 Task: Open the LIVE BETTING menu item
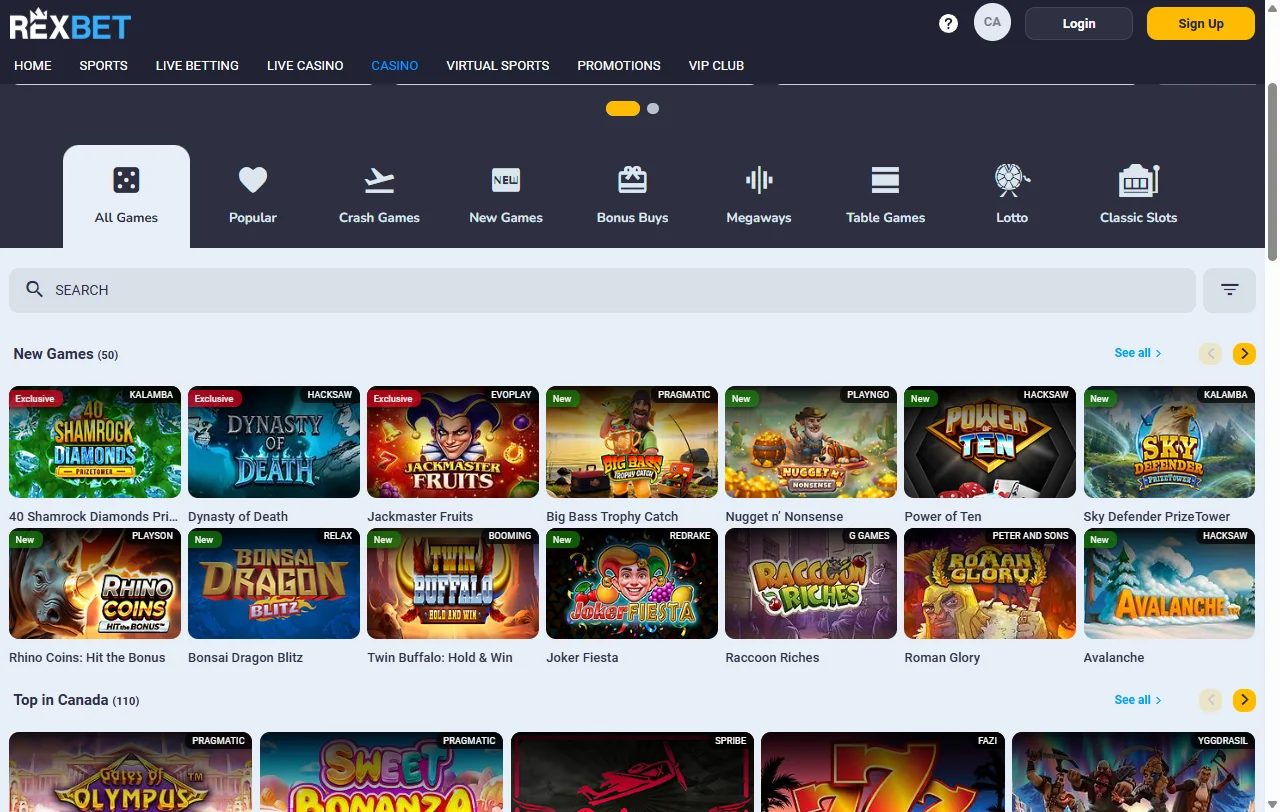(197, 65)
